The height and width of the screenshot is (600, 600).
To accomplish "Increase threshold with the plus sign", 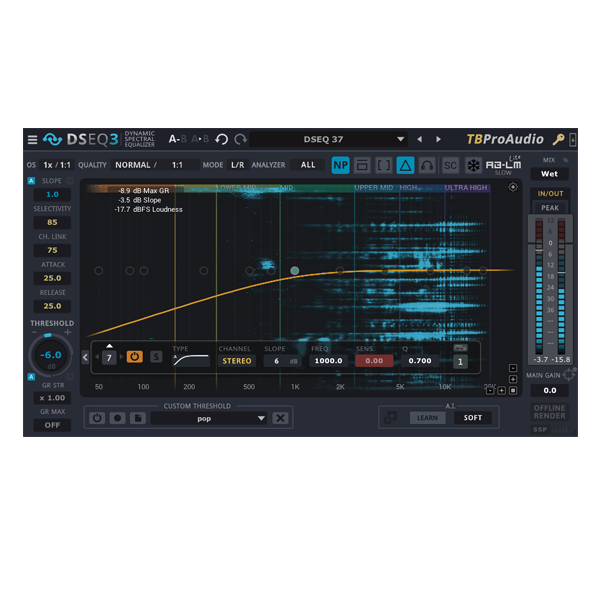I will [68, 332].
